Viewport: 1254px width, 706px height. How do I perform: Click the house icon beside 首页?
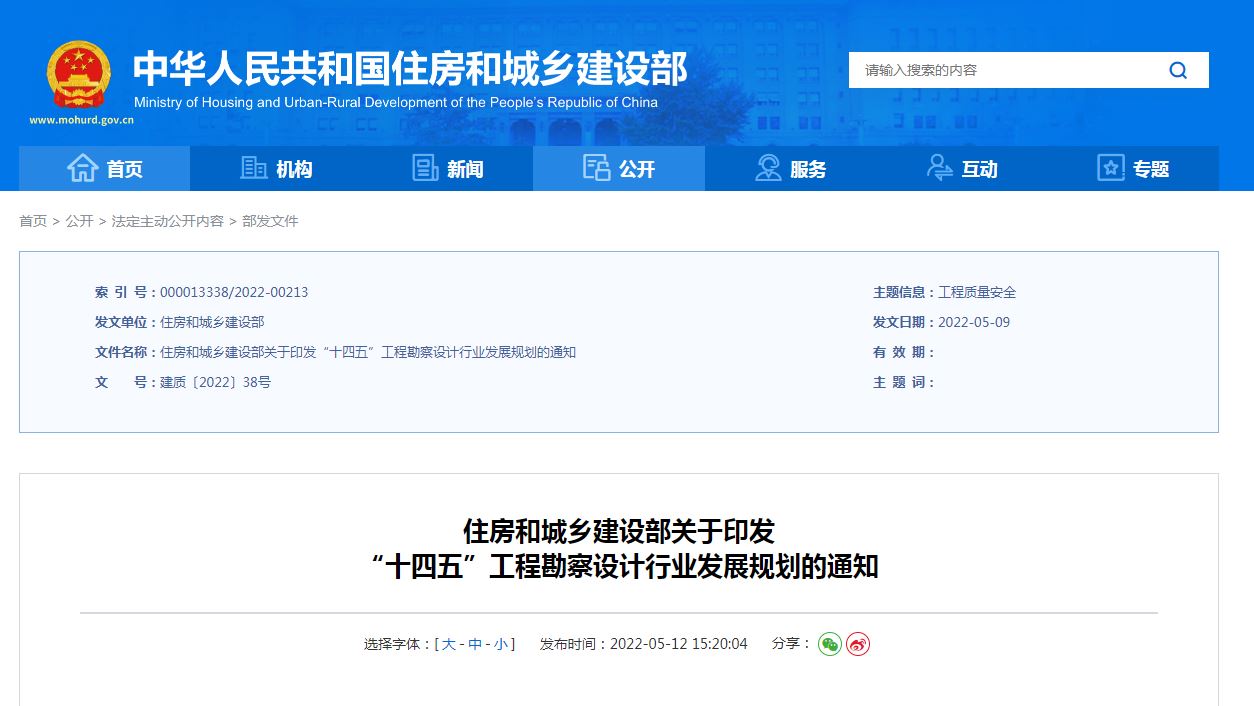pyautogui.click(x=82, y=169)
